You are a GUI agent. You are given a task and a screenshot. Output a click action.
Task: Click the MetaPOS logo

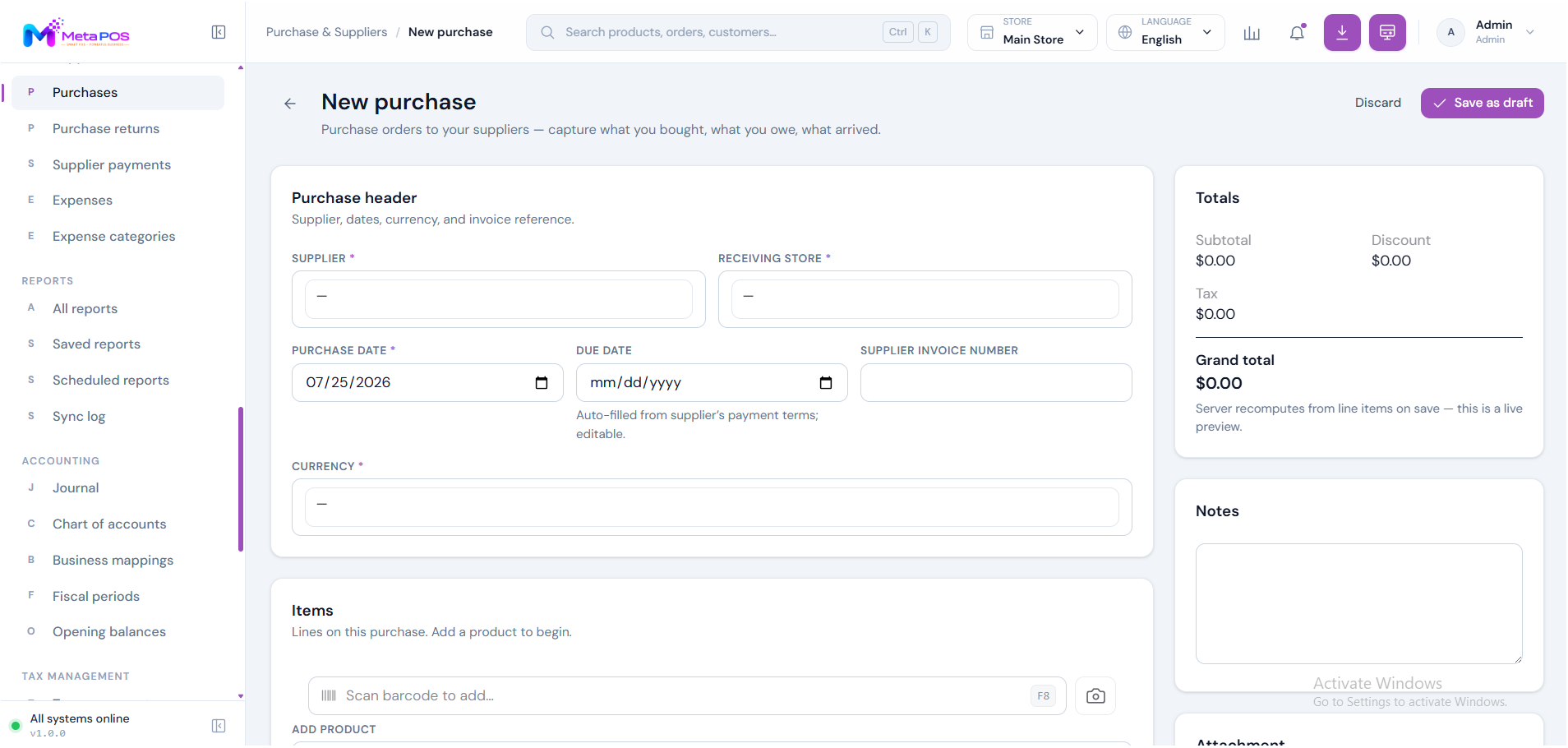coord(76,33)
